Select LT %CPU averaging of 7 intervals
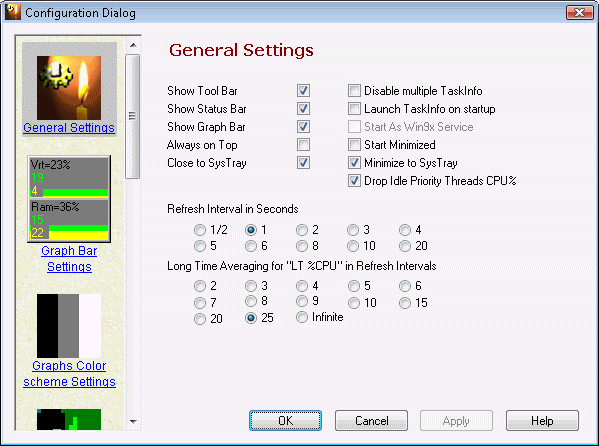This screenshot has width=599, height=446. tap(200, 303)
